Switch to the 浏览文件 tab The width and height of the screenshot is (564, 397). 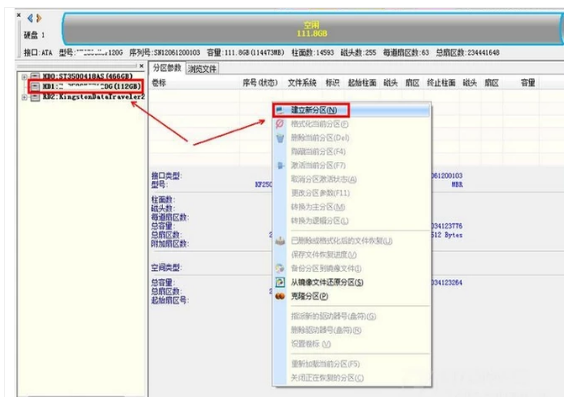pyautogui.click(x=202, y=69)
